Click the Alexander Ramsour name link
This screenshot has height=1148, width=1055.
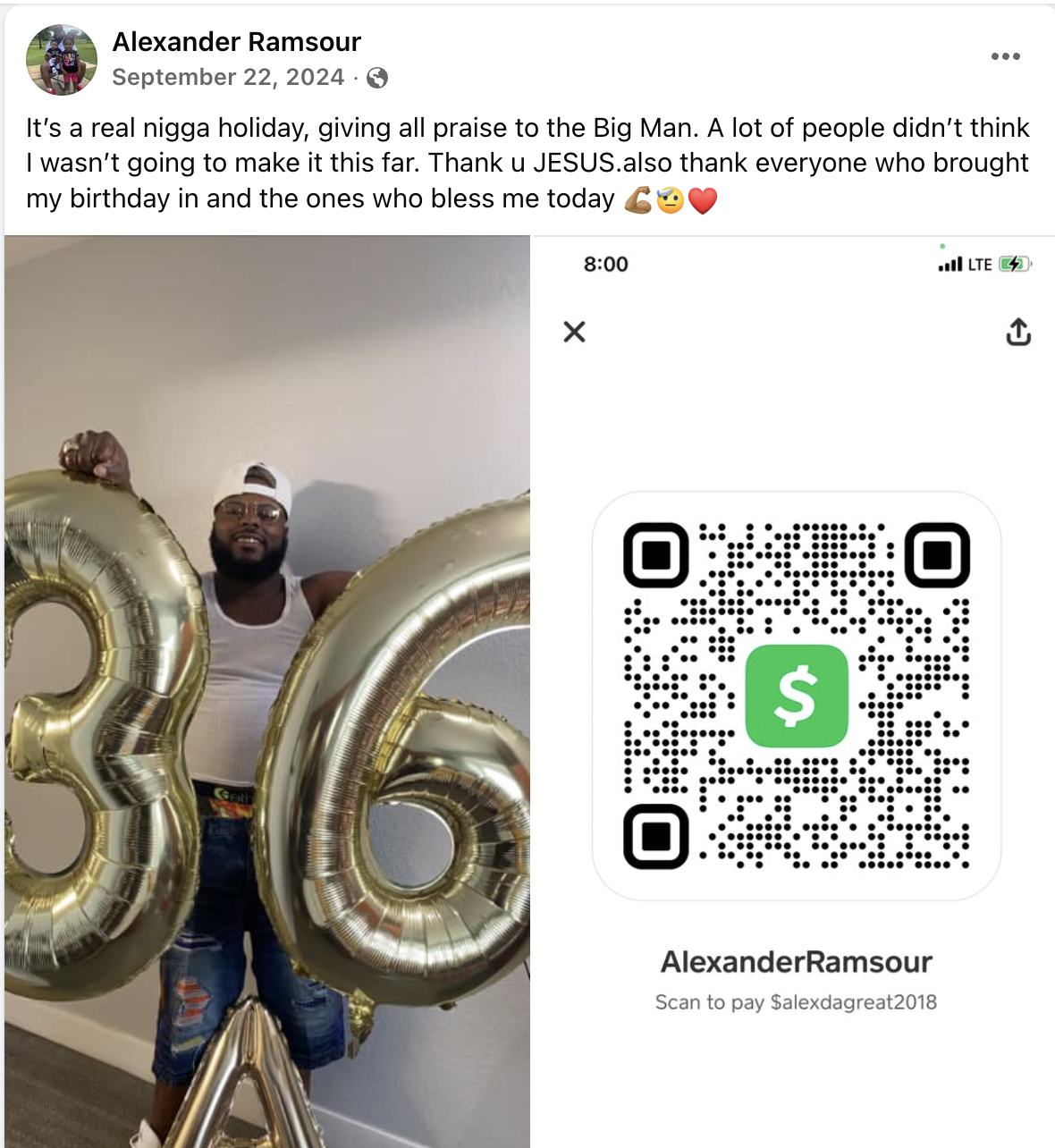pos(236,41)
